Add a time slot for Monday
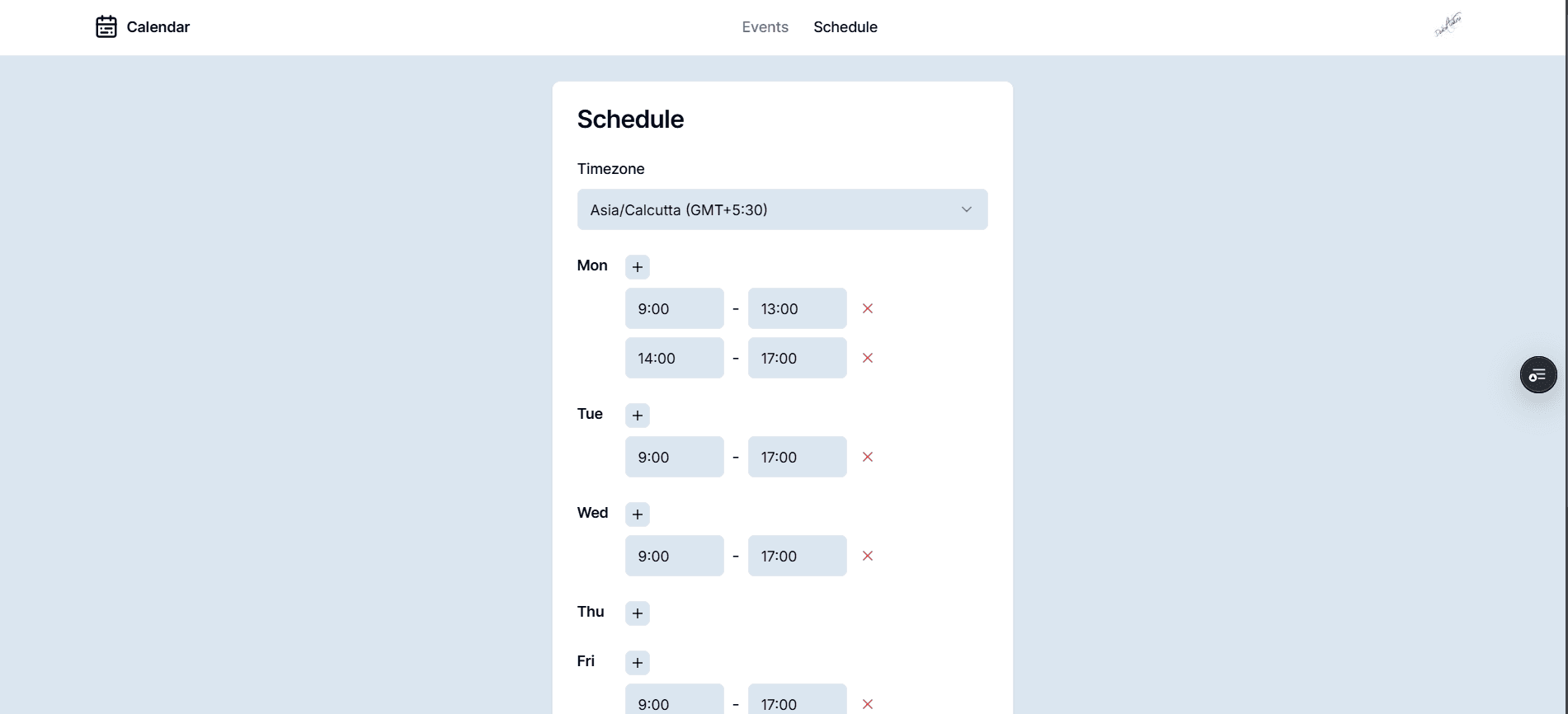Screen dimensions: 1568x714 [637, 267]
